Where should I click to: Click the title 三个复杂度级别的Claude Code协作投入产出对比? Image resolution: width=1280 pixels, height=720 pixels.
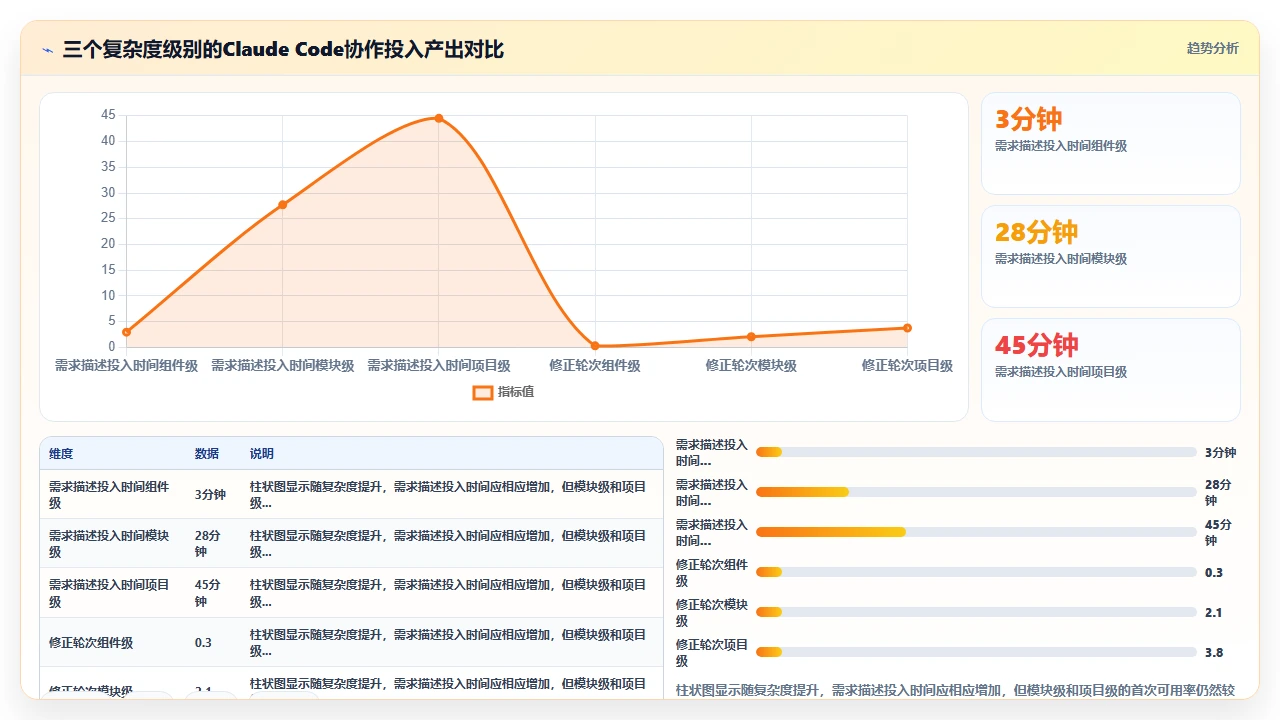tap(283, 49)
